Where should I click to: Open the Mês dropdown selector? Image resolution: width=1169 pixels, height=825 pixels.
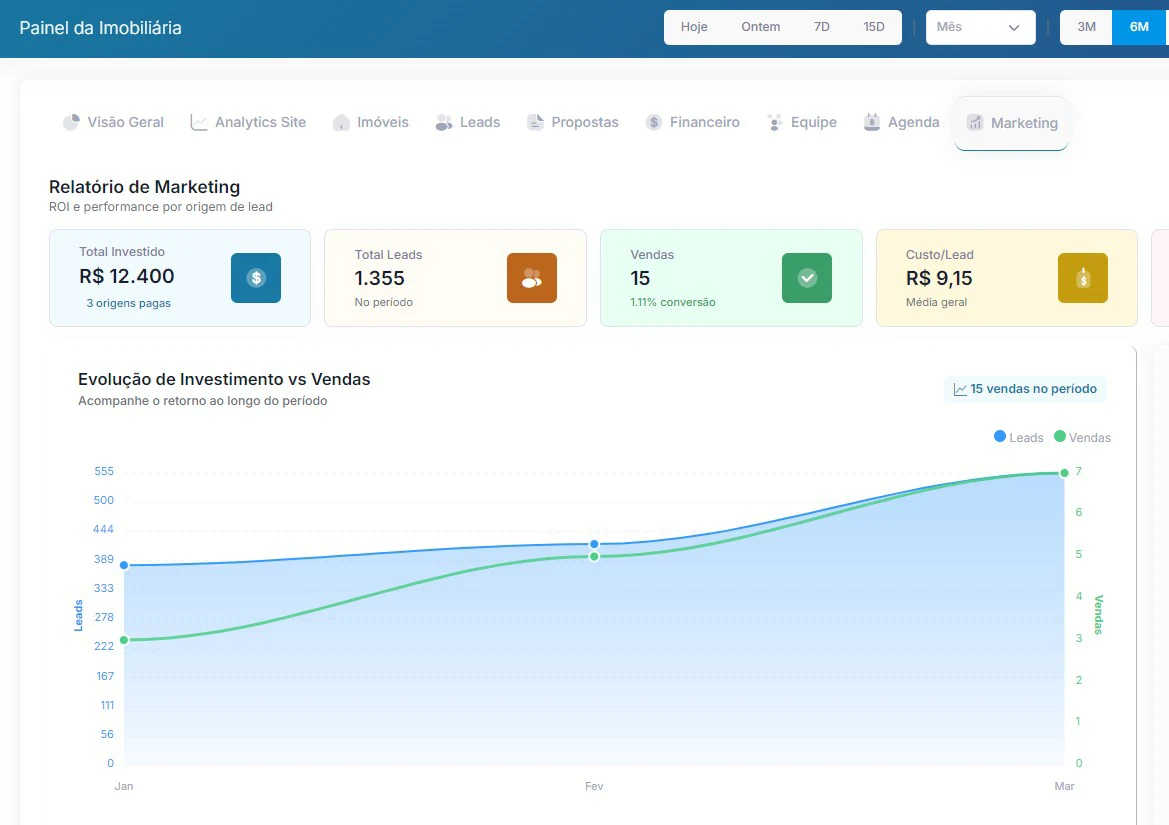[x=980, y=27]
